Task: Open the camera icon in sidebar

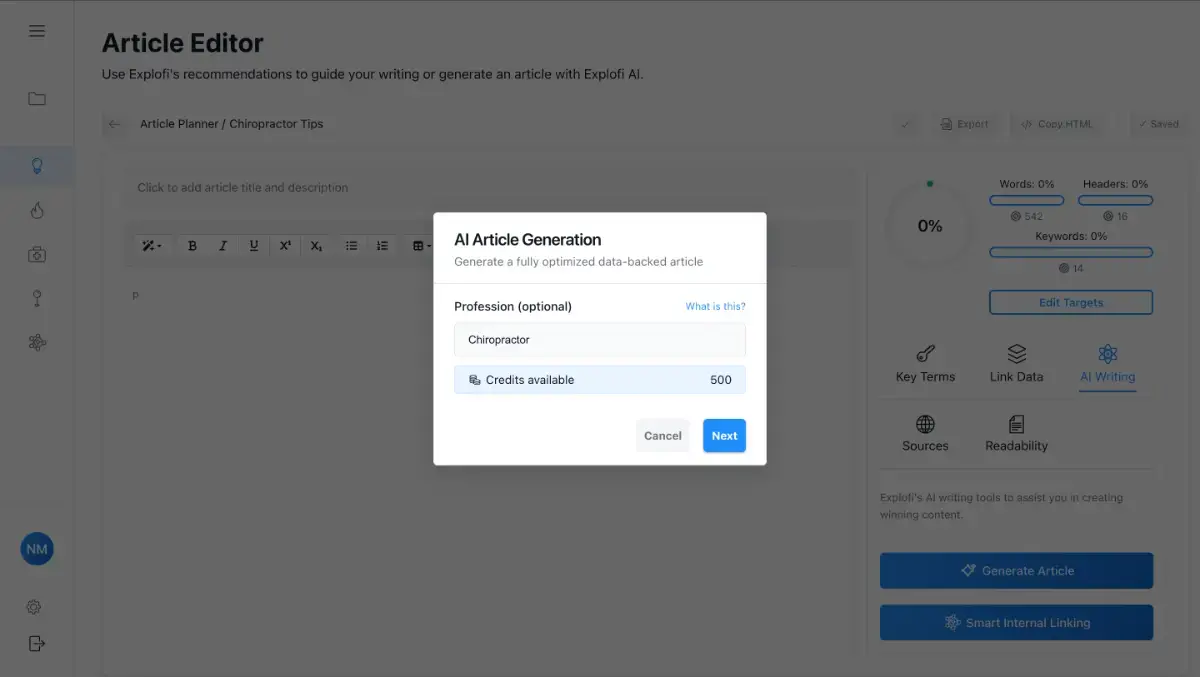Action: coord(37,255)
